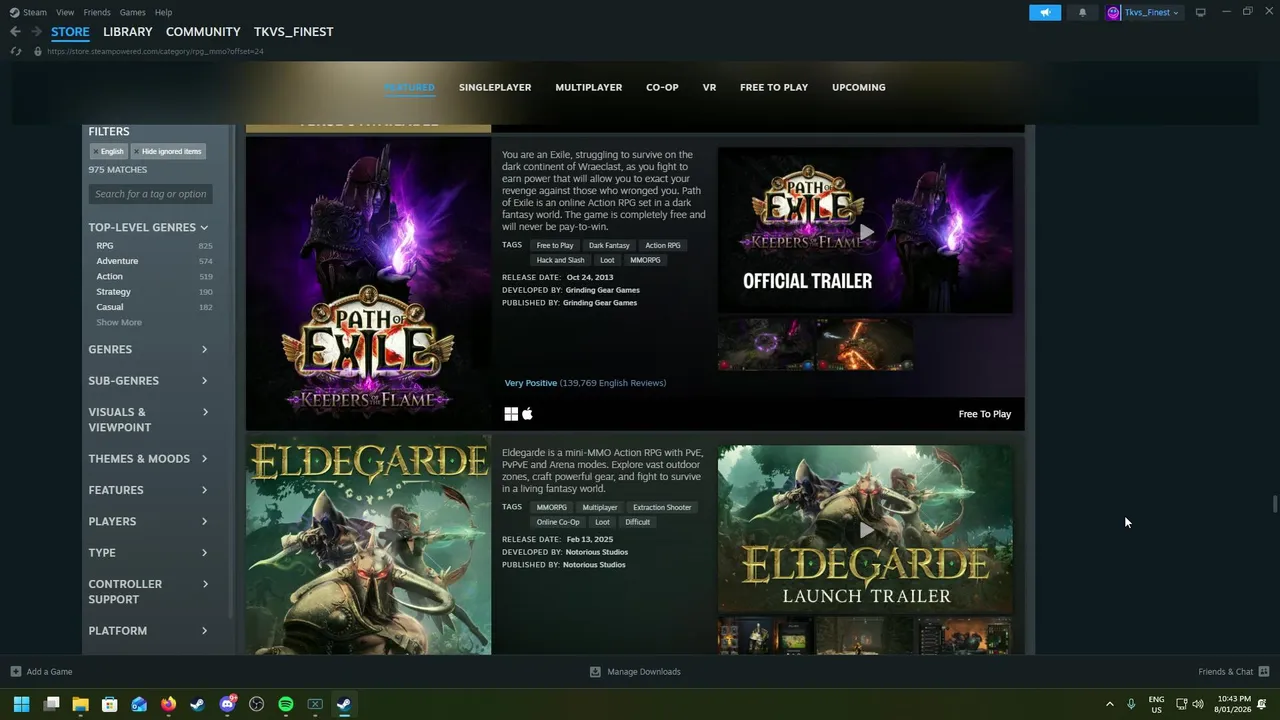
Task: Play the Eldegarde launch trailer
Action: click(x=866, y=530)
